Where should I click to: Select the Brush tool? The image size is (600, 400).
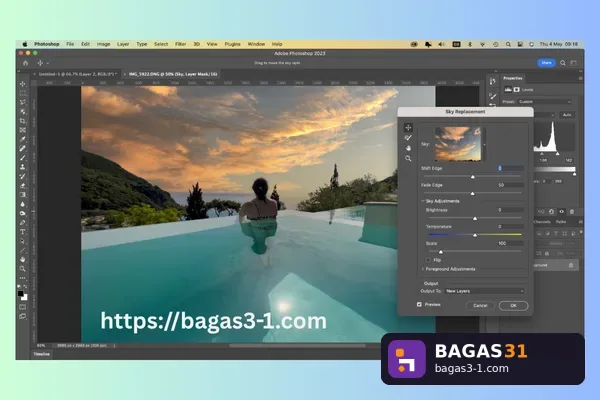click(23, 158)
